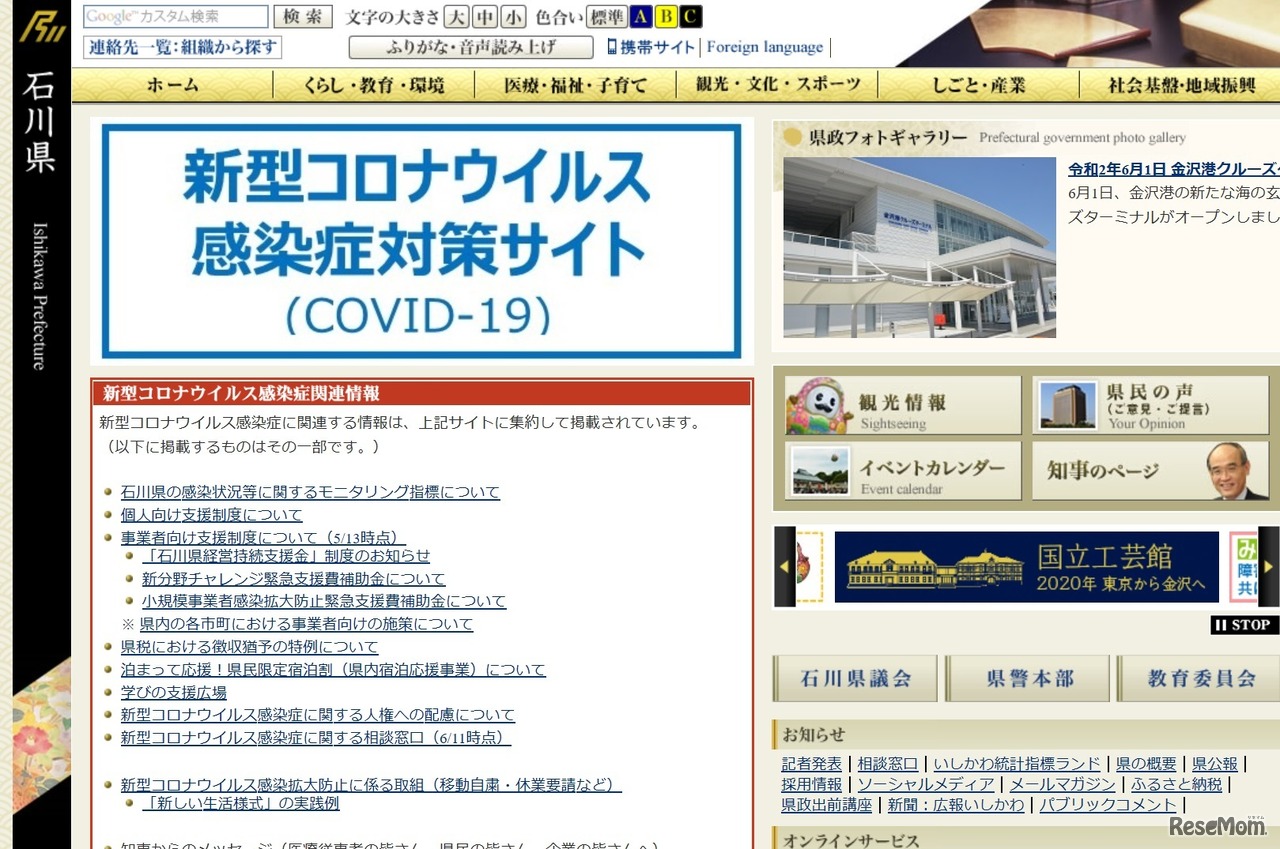Click the 検索 search button

point(303,17)
